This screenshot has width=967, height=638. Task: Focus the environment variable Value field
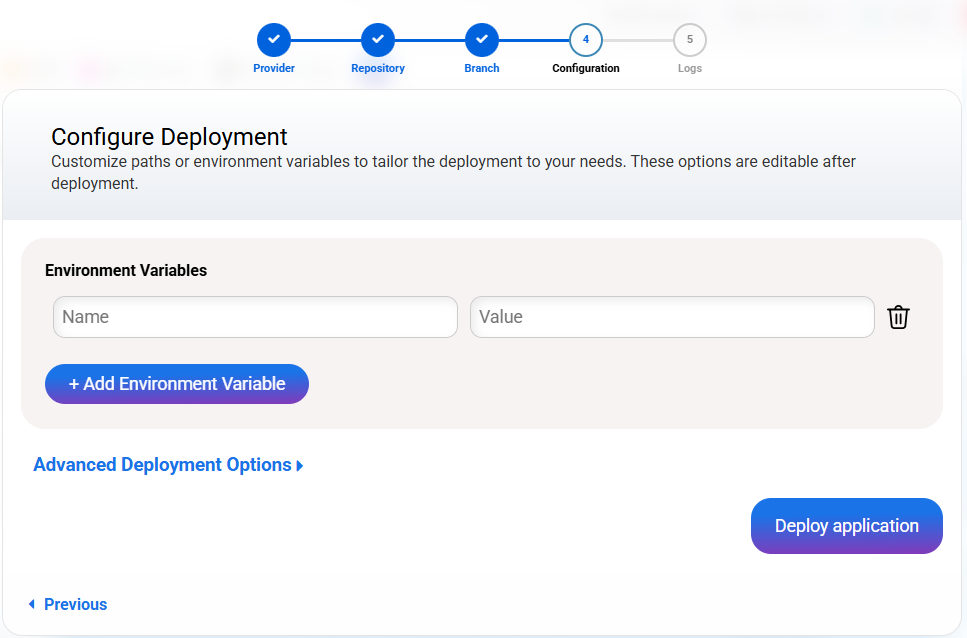[672, 317]
